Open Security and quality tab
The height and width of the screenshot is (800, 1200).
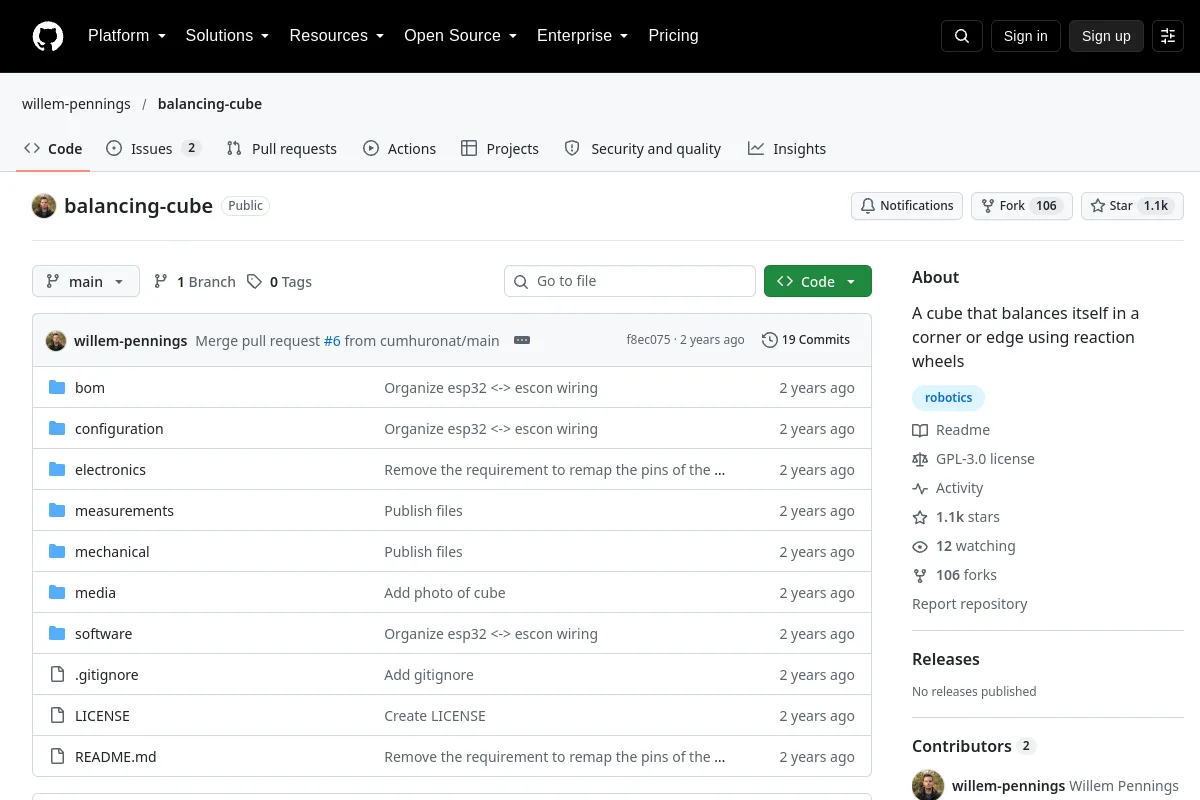pos(643,149)
